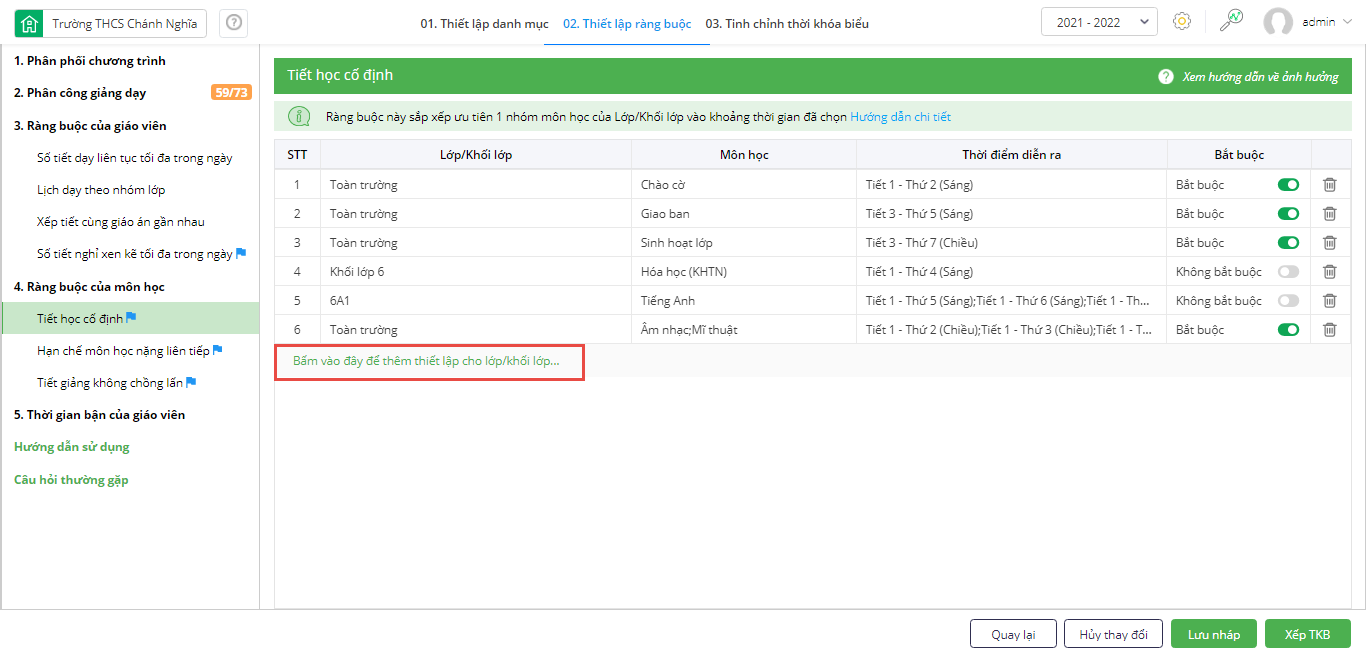Image resolution: width=1366 pixels, height=657 pixels.
Task: Enable the toggle for Hóa học (KHTN) row
Action: coord(1288,272)
